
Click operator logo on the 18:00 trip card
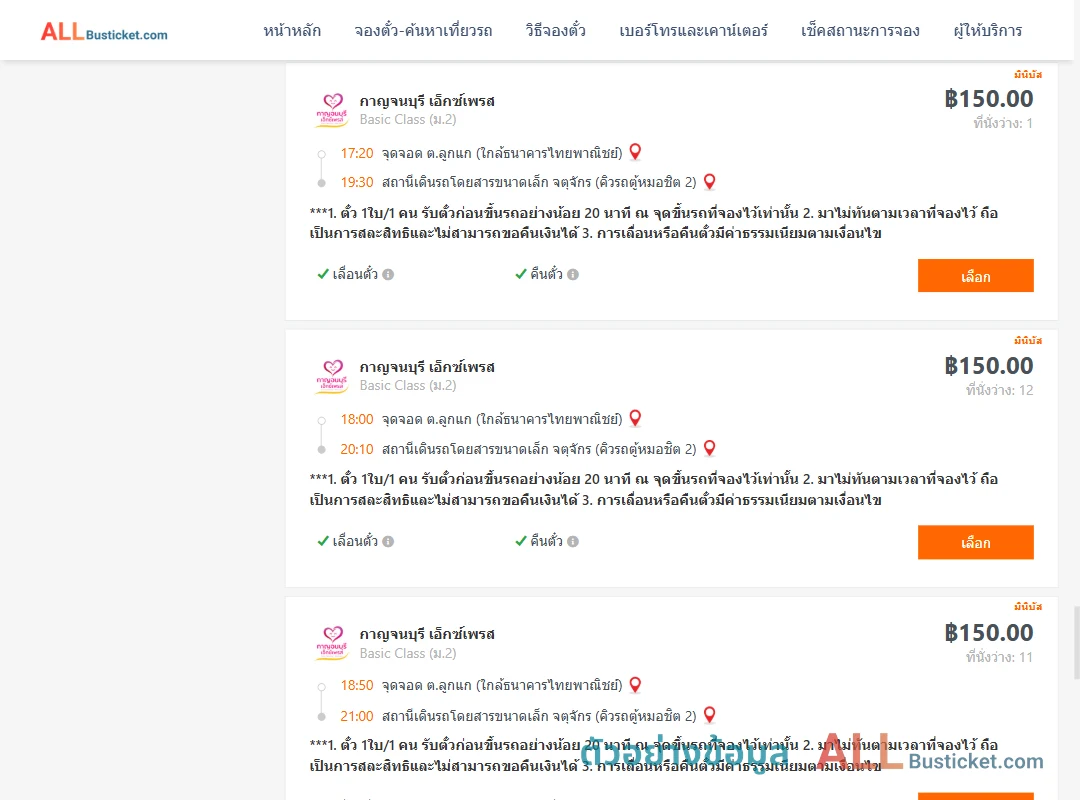pos(332,376)
